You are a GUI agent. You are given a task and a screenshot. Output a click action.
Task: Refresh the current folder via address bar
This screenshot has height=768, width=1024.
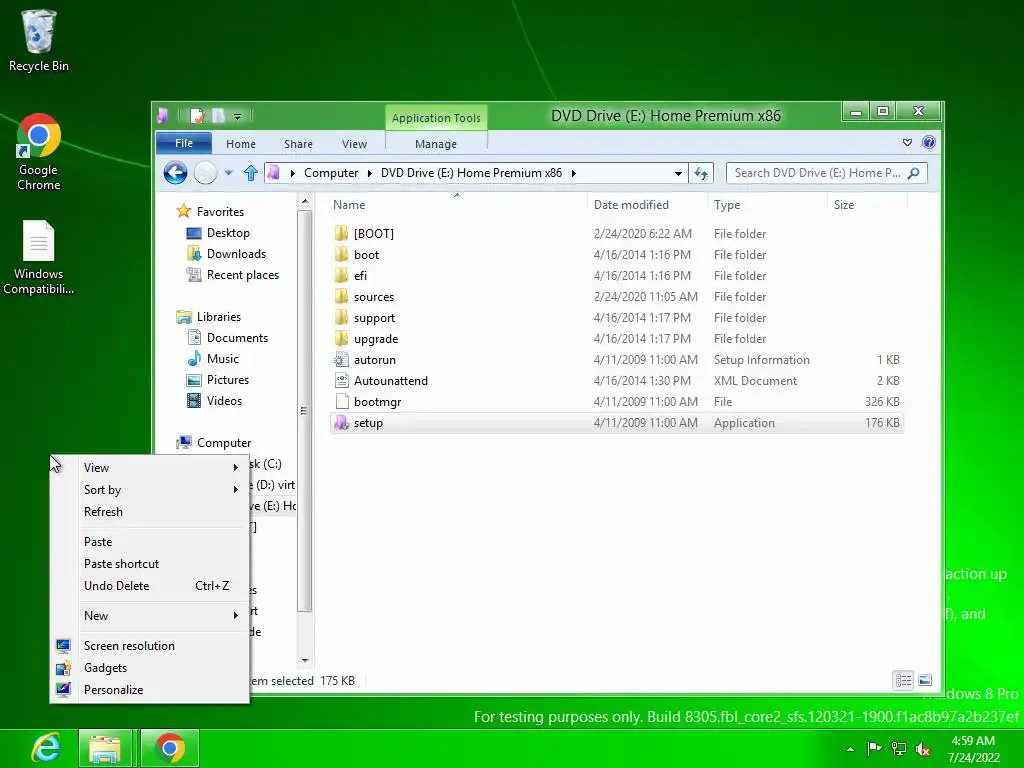[701, 173]
